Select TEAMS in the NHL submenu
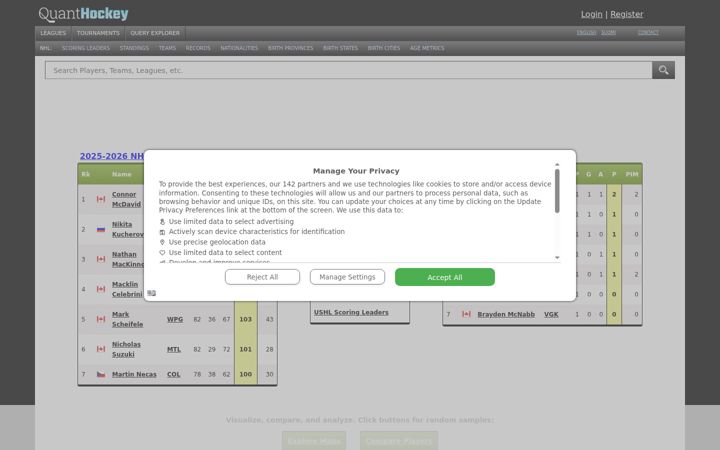The height and width of the screenshot is (450, 720). tap(167, 48)
